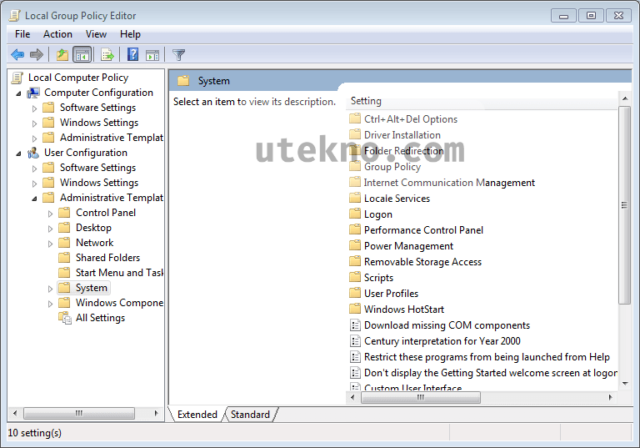Select Windows Components in the tree

click(119, 303)
